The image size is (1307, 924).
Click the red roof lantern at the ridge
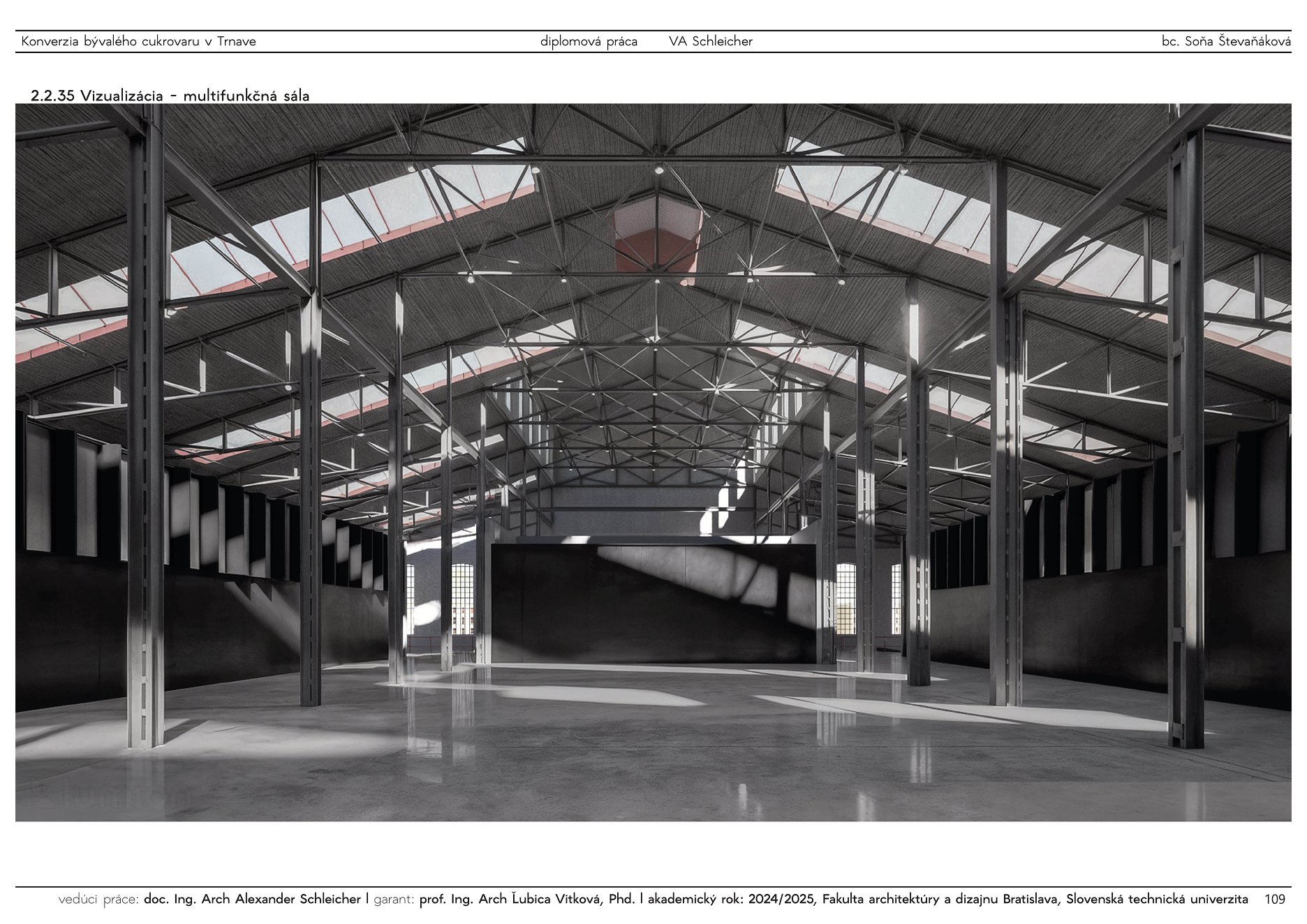tap(656, 234)
